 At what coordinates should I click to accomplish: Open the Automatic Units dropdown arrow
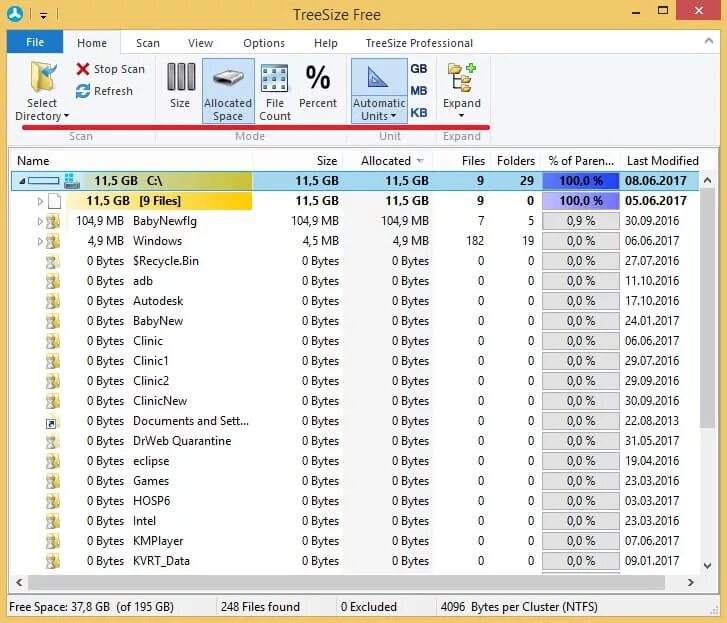point(394,116)
